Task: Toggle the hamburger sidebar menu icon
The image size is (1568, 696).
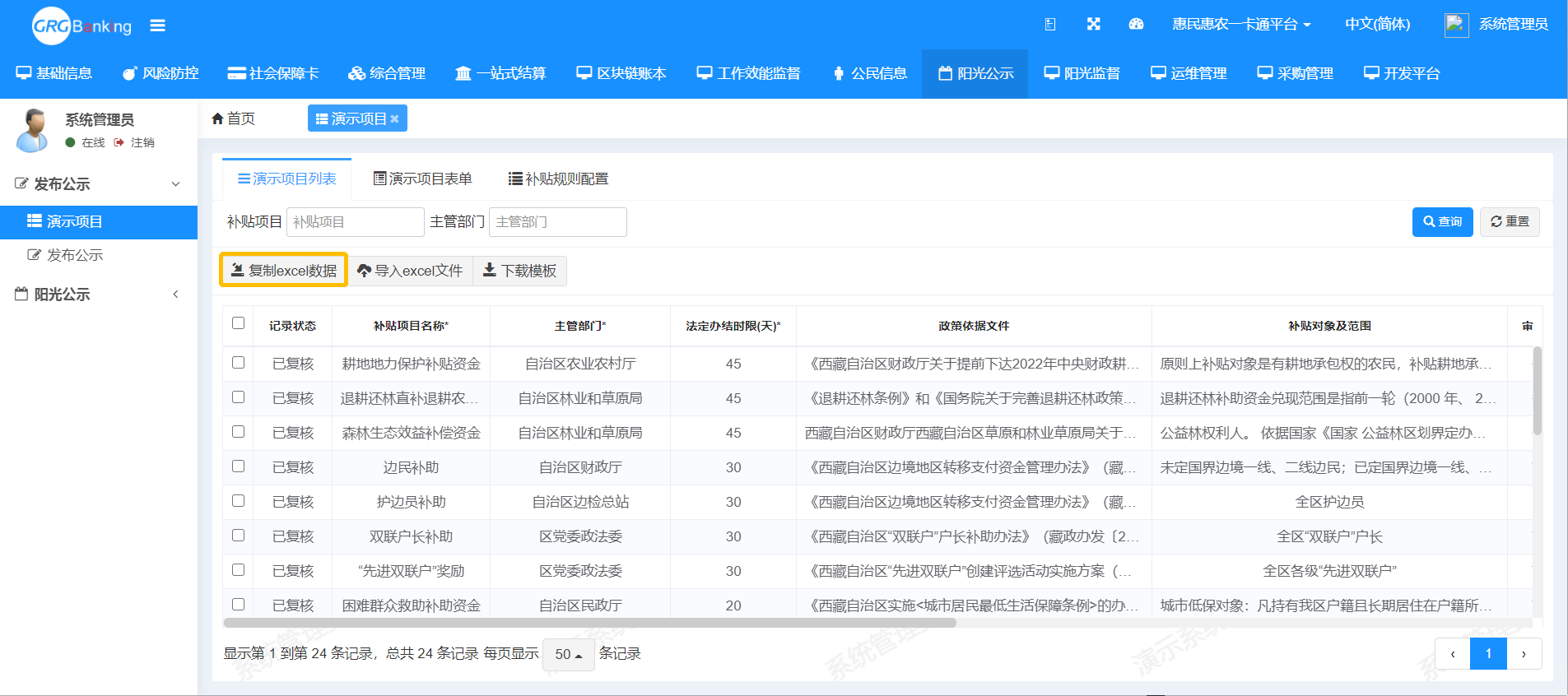Action: click(157, 26)
